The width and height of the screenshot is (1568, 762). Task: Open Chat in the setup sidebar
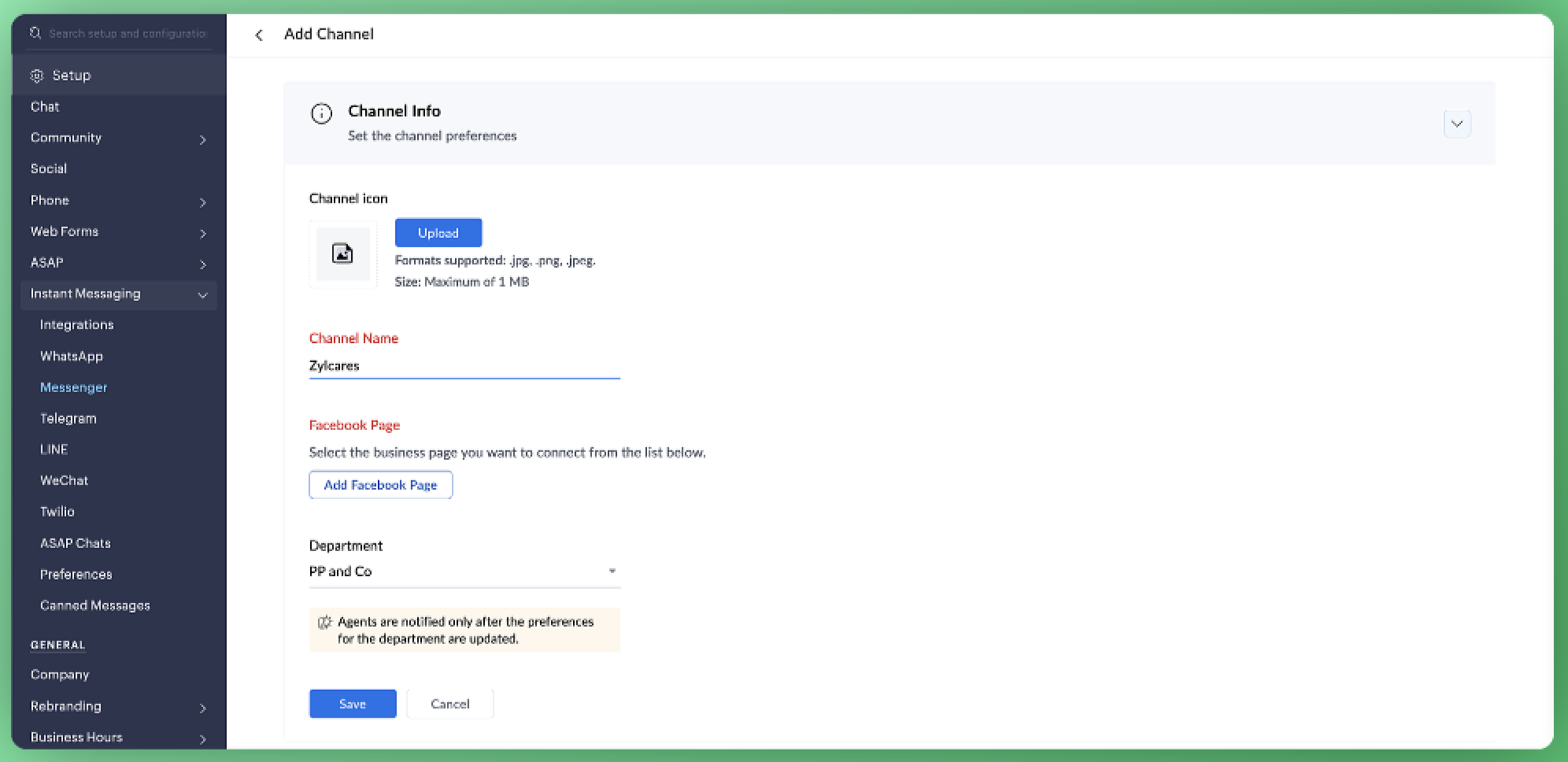pos(45,106)
